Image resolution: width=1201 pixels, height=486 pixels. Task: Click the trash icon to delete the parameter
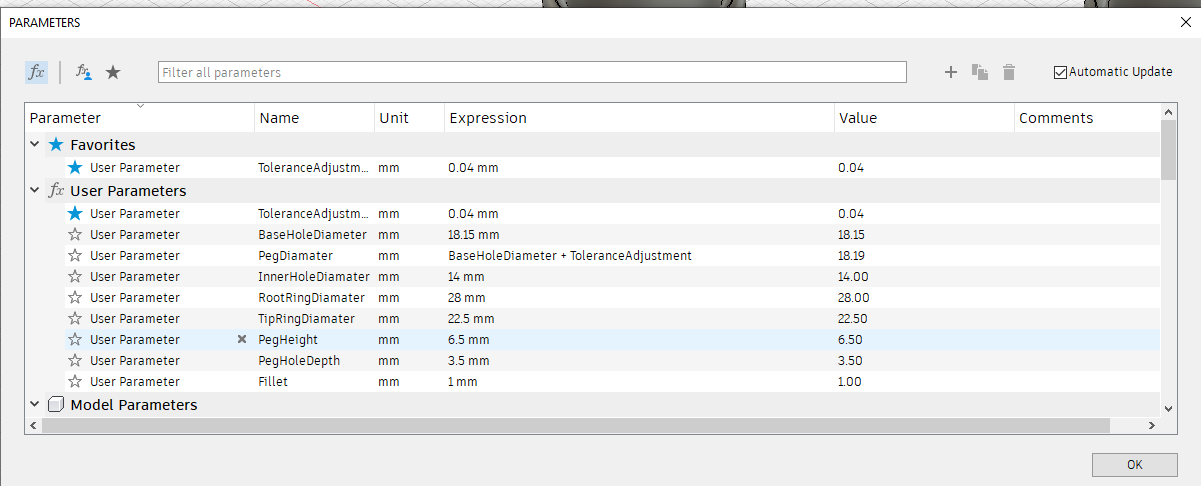(1009, 72)
